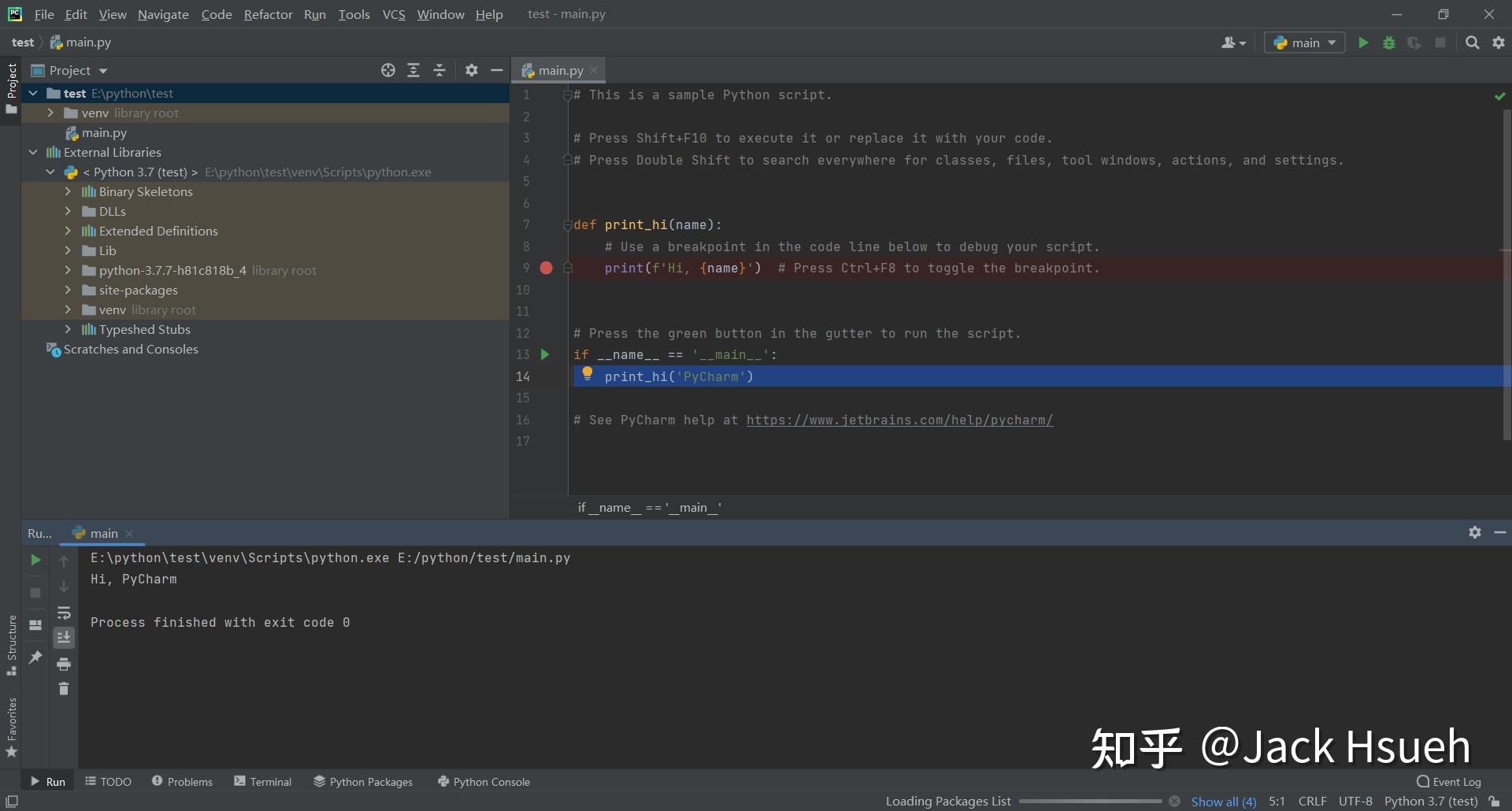This screenshot has width=1512, height=811.
Task: Expand Binary Skeletons node
Action: tap(68, 191)
